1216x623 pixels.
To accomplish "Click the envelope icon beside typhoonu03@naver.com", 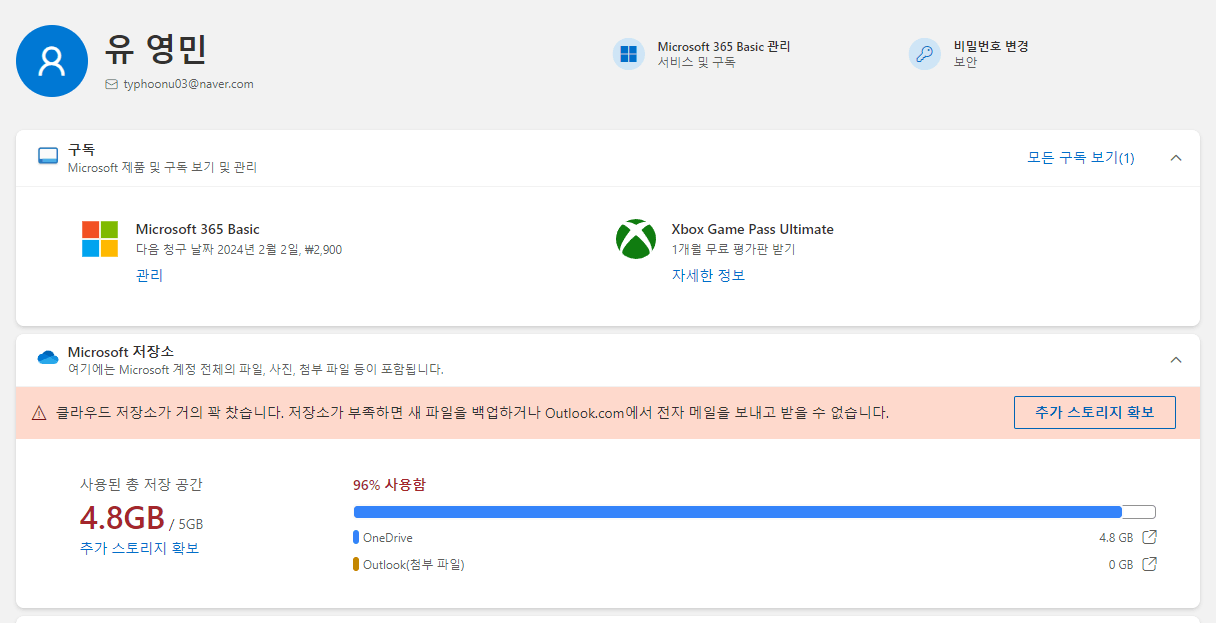I will [111, 84].
